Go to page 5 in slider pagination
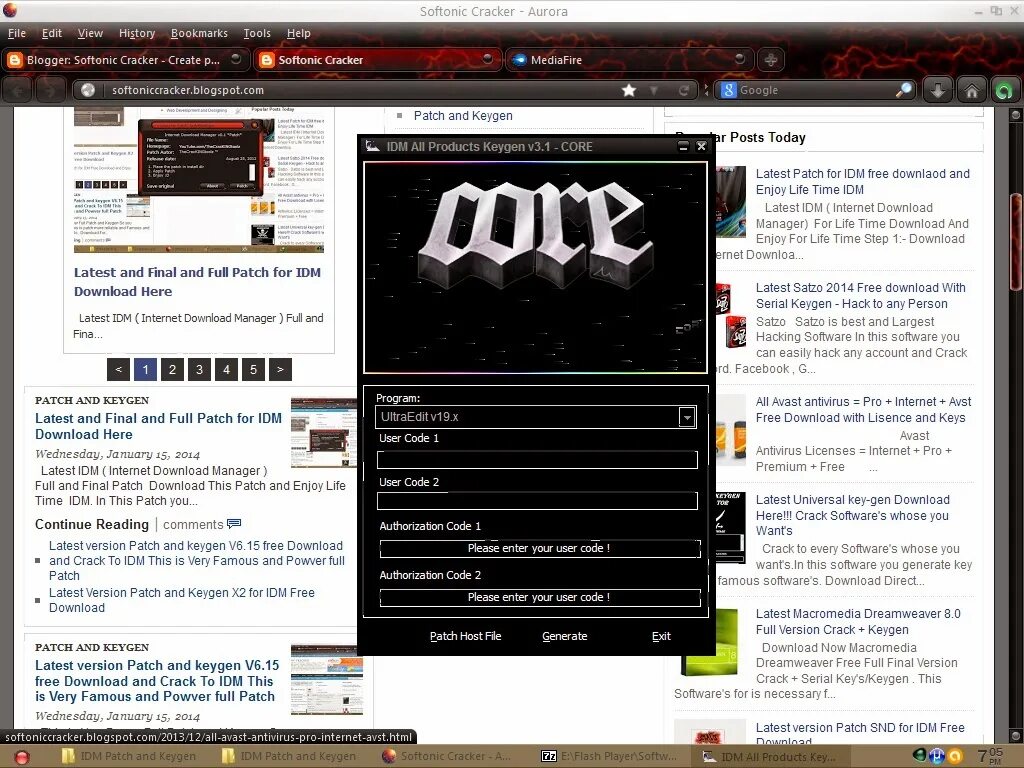The width and height of the screenshot is (1024, 768). click(x=253, y=370)
